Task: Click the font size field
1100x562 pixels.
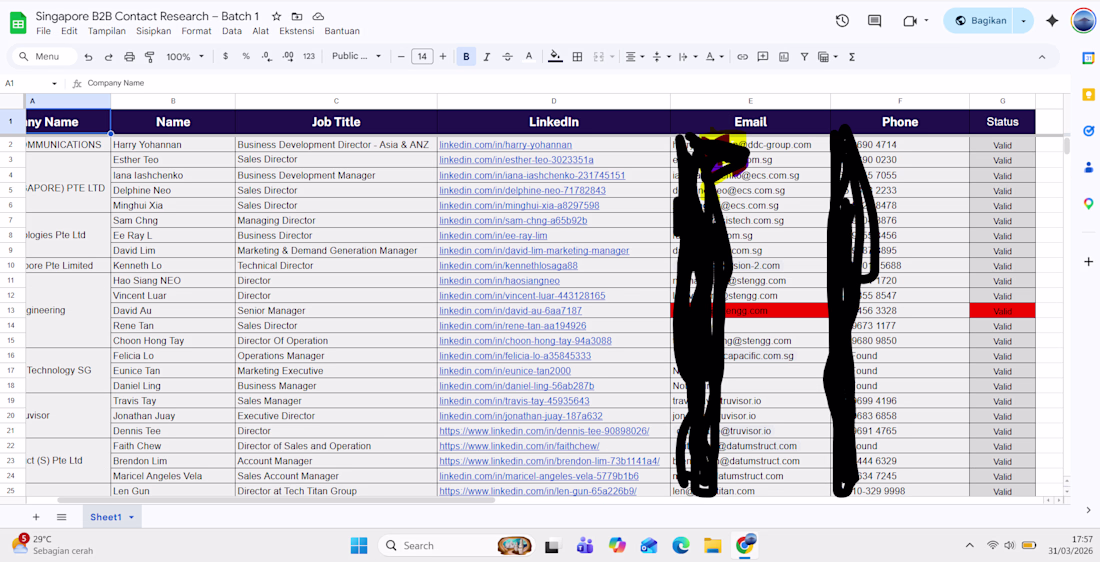Action: pos(422,57)
